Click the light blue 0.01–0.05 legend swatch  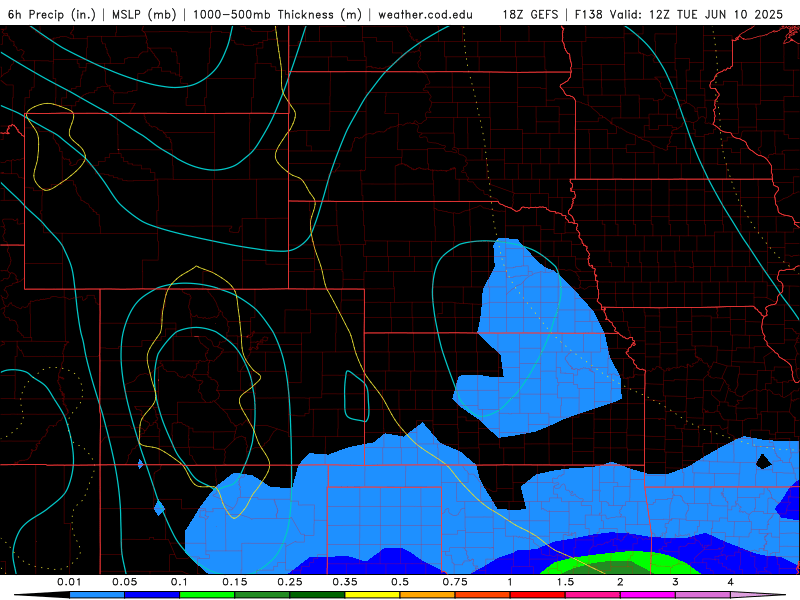tap(96, 595)
